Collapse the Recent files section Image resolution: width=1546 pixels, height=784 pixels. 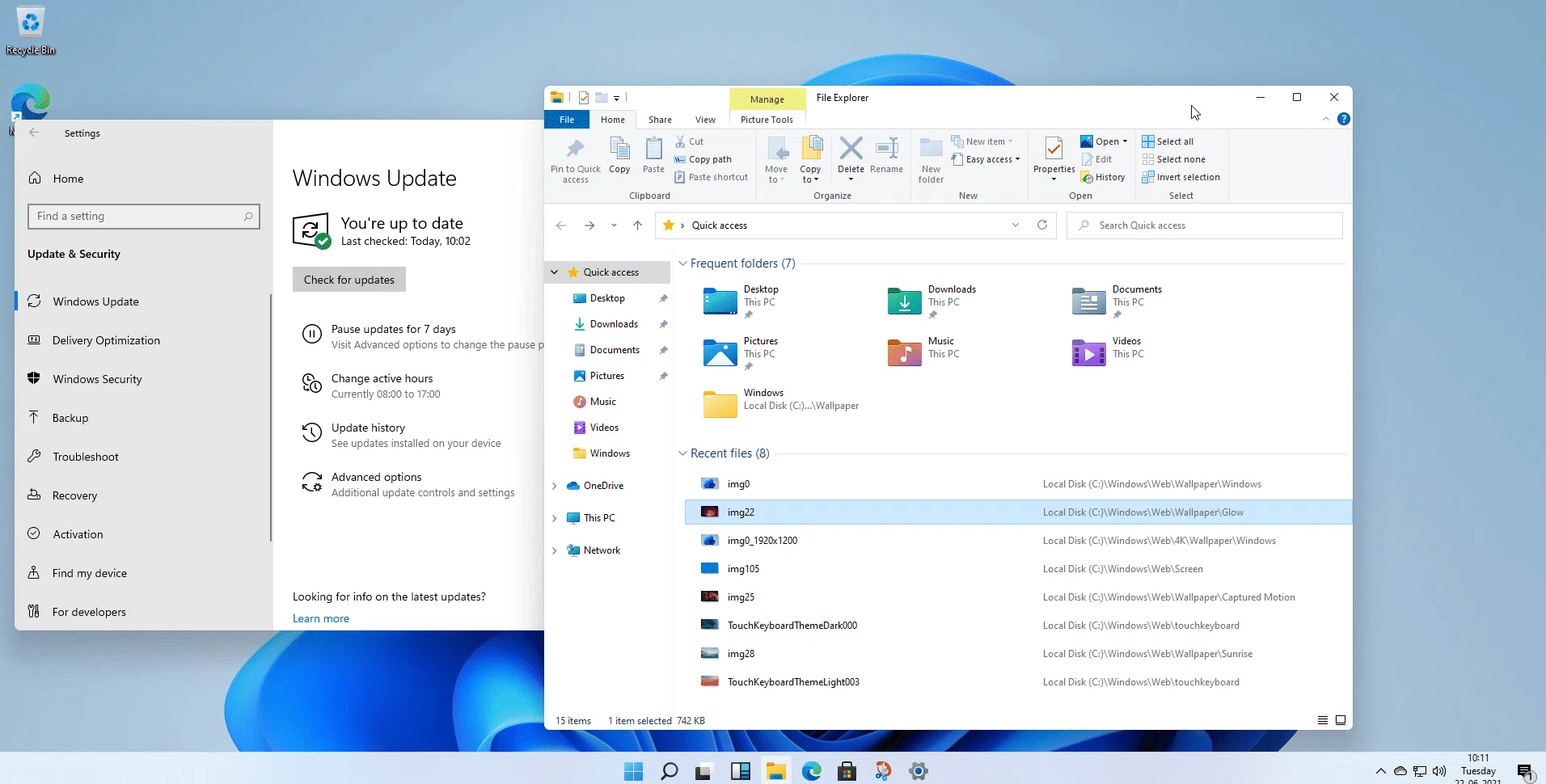(x=682, y=453)
